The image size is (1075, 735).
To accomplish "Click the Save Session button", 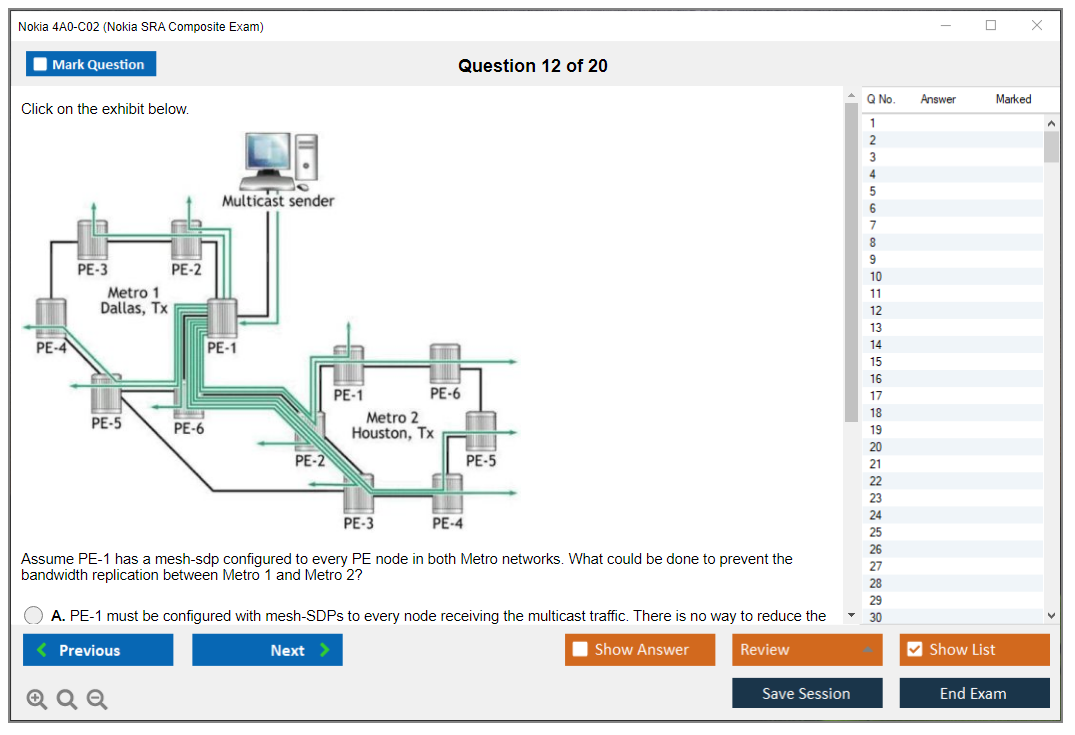I will pos(806,693).
